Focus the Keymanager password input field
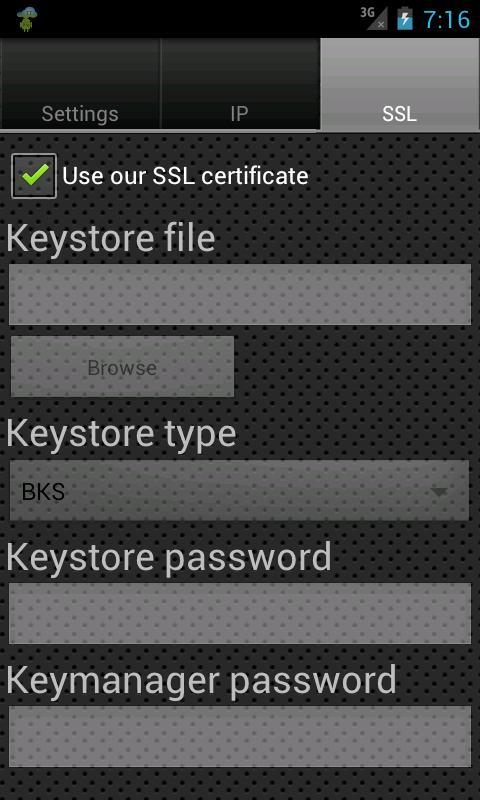The height and width of the screenshot is (800, 480). [x=240, y=736]
